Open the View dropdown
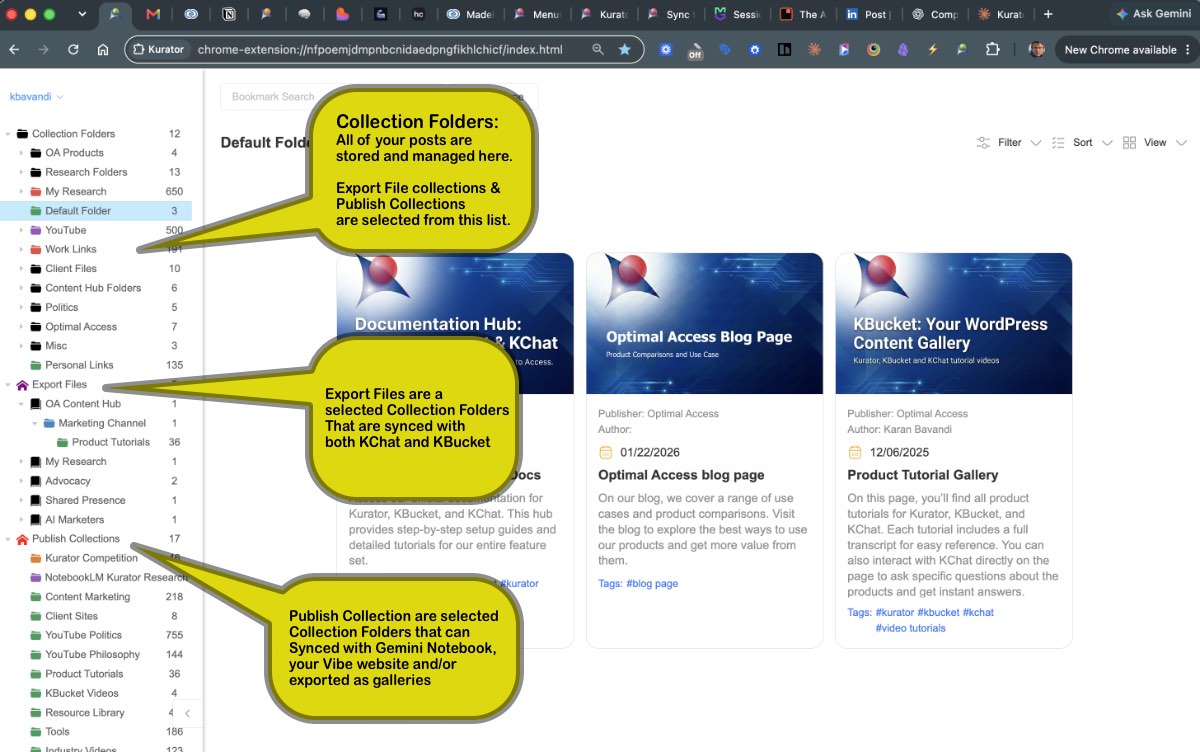Screen dimensions: 1200x752 (x=1155, y=143)
